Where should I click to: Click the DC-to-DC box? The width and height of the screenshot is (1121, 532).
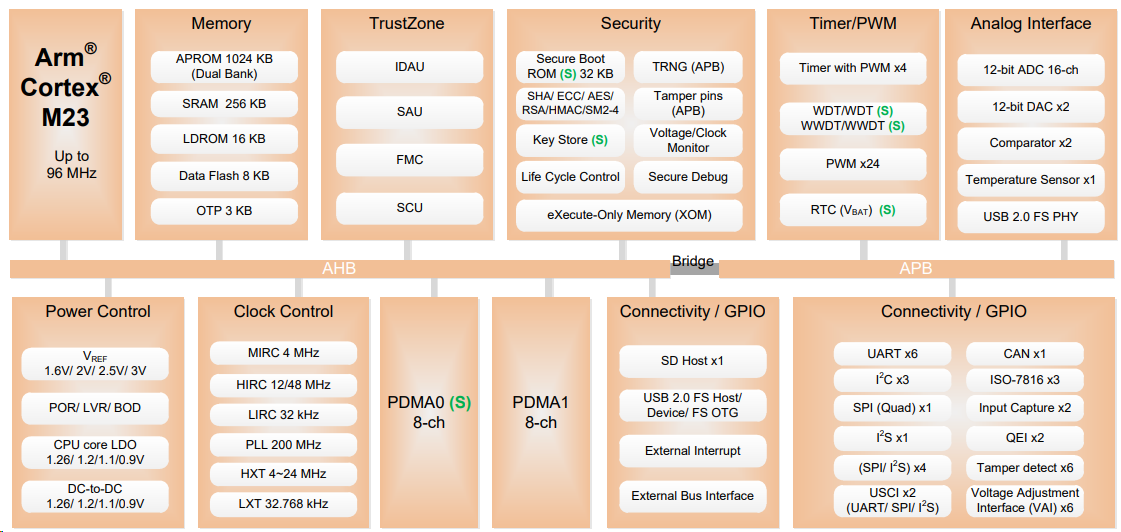click(x=95, y=497)
